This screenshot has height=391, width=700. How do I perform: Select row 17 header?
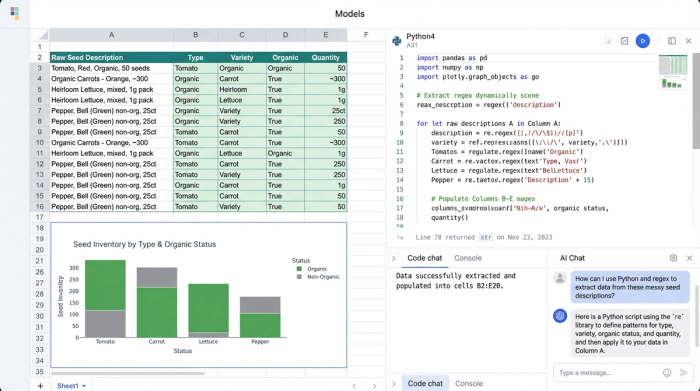click(x=40, y=217)
